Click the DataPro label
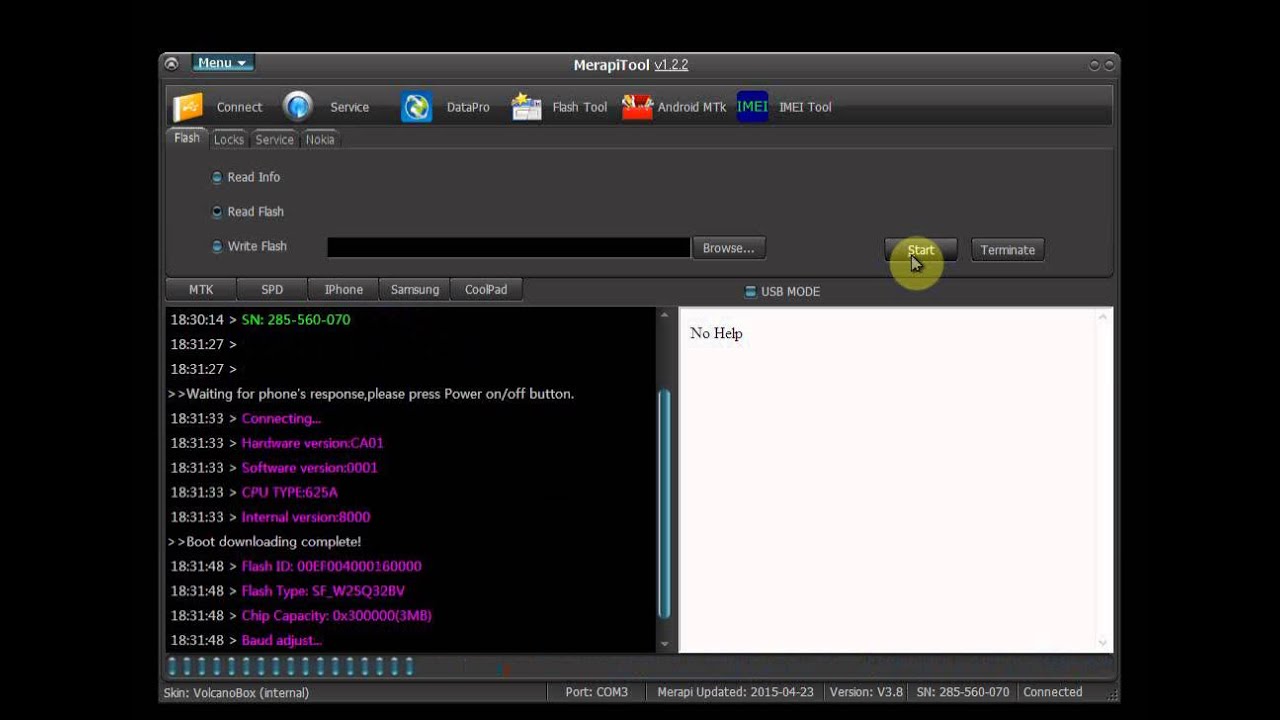Screen dimensions: 1280x720 (x=468, y=108)
